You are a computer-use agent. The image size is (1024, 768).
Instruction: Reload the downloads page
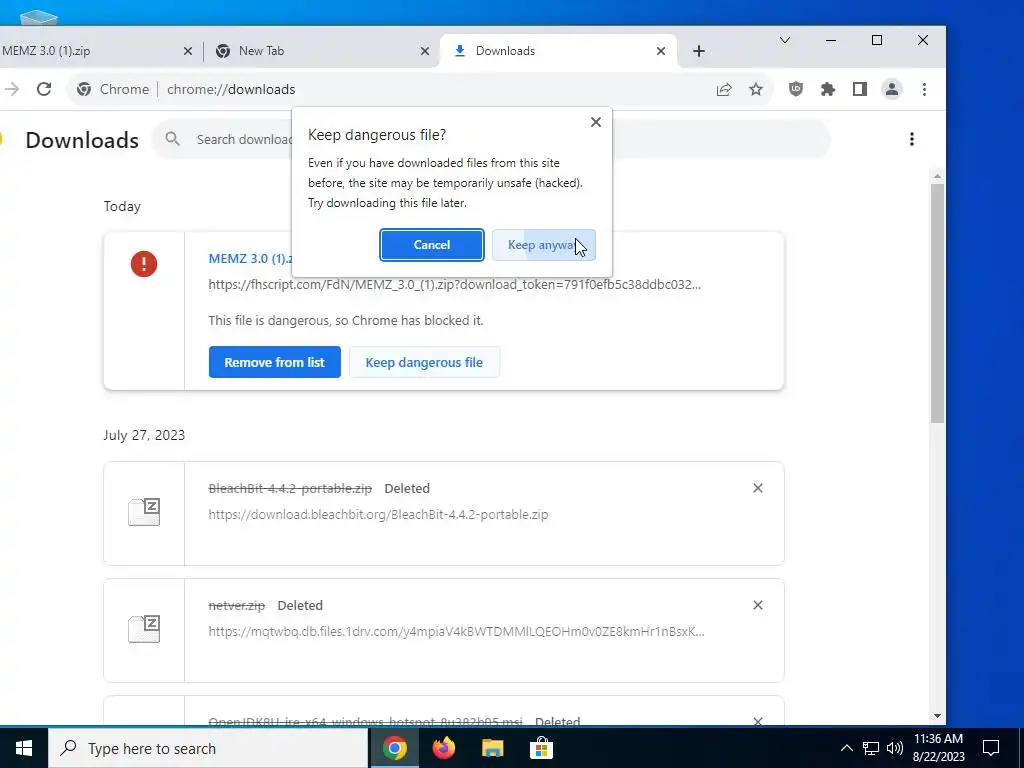[44, 89]
